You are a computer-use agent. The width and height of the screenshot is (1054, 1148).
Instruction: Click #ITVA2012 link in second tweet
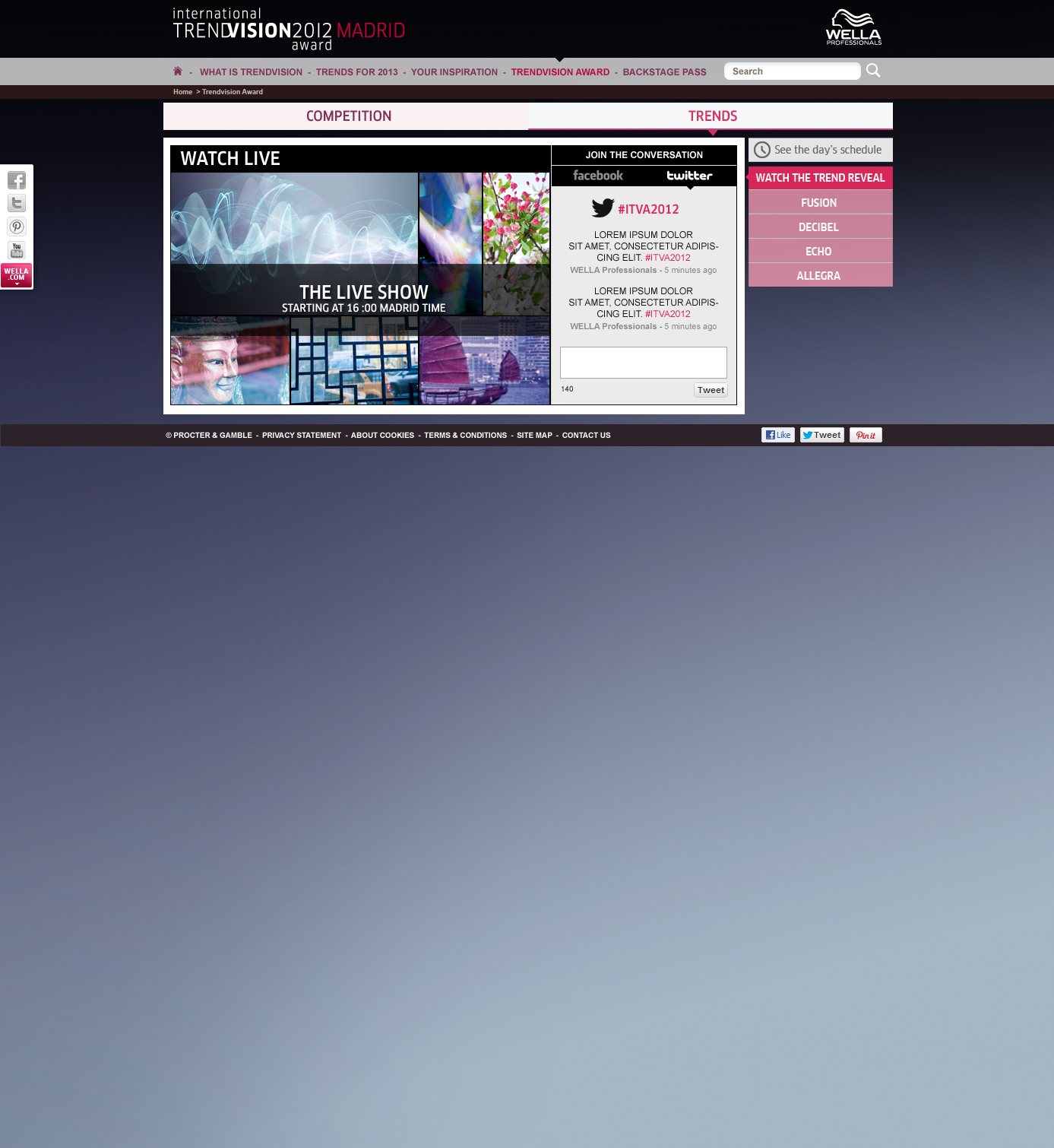667,314
